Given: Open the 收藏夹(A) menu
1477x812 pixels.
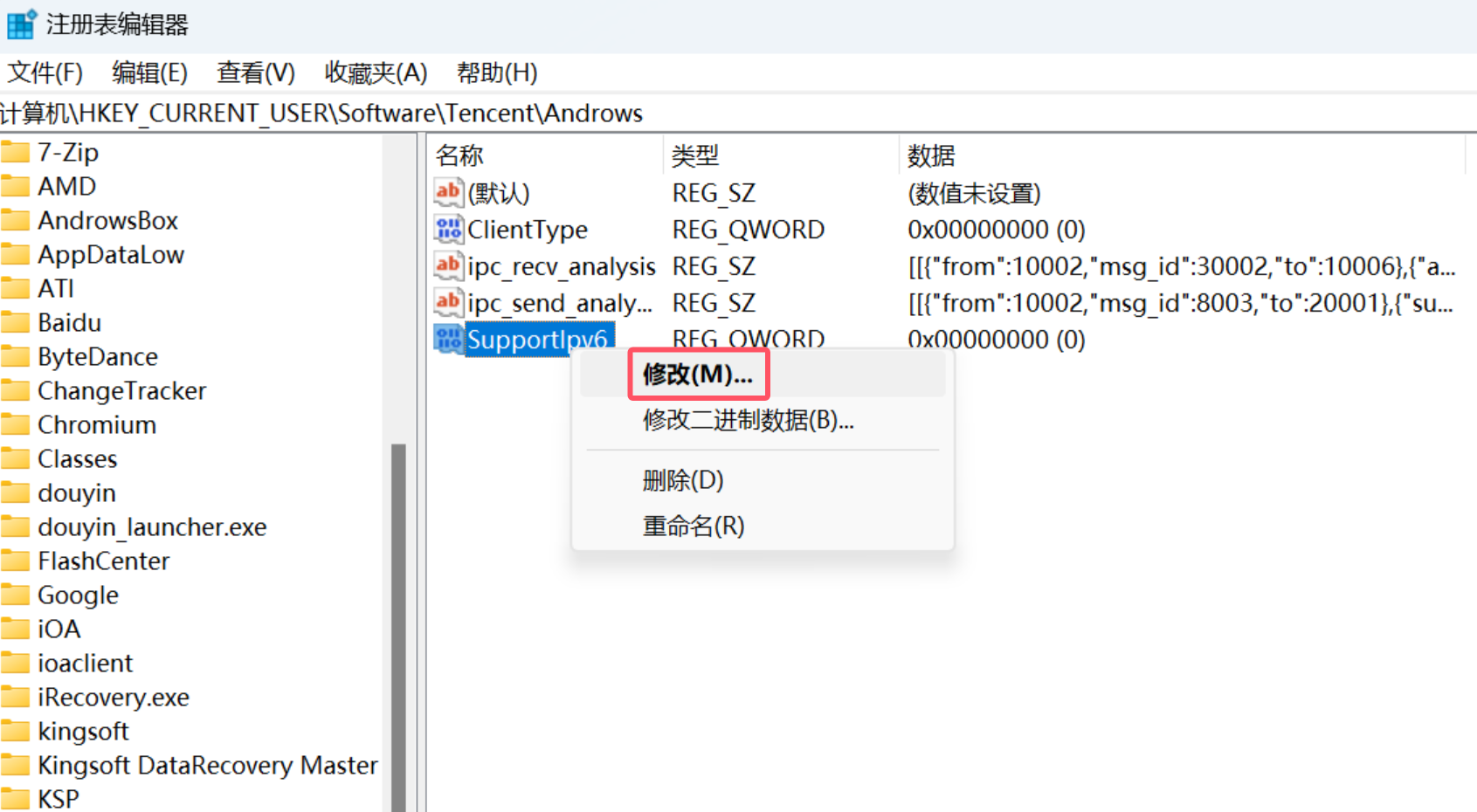Looking at the screenshot, I should pos(376,72).
